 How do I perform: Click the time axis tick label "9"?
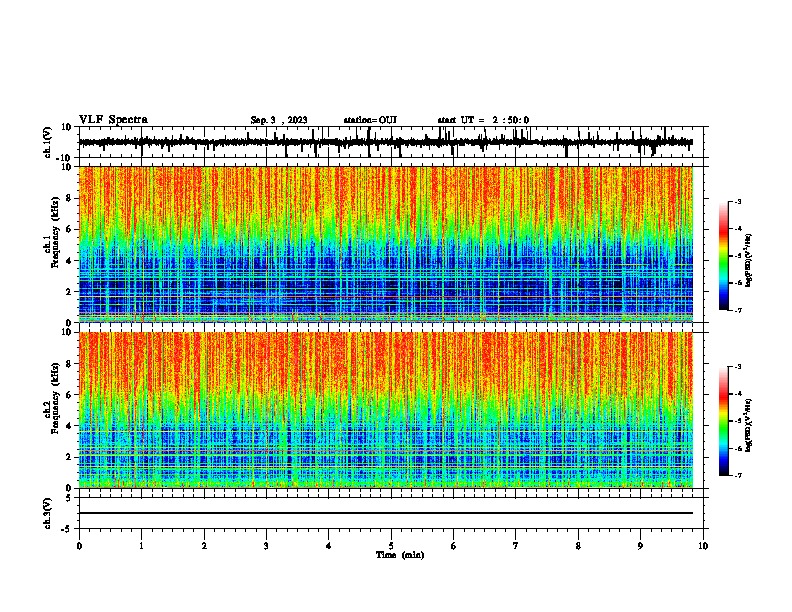(x=640, y=546)
